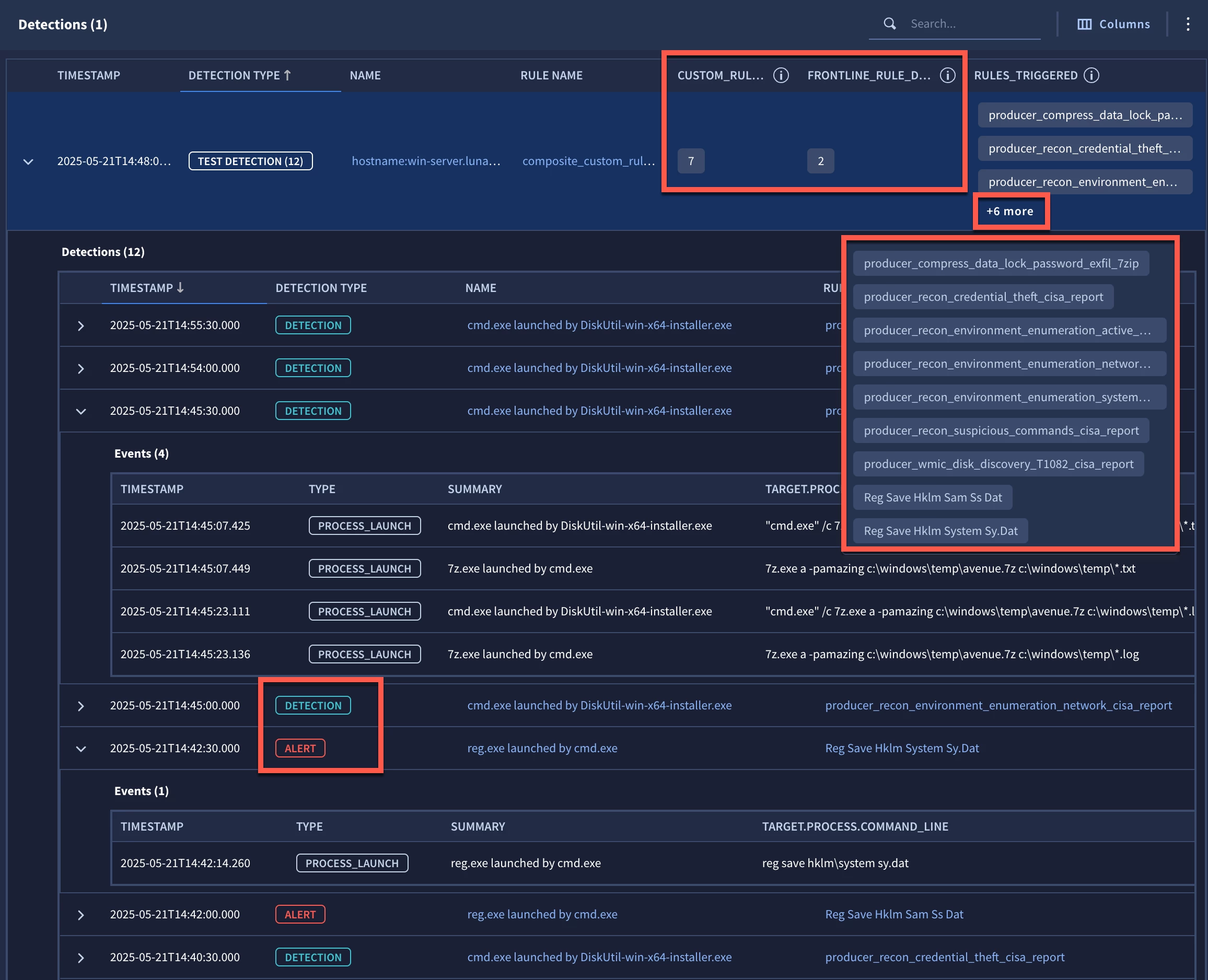1208x980 pixels.
Task: Click the info icon beside FRONTLINE_RULE_D column
Action: point(948,75)
